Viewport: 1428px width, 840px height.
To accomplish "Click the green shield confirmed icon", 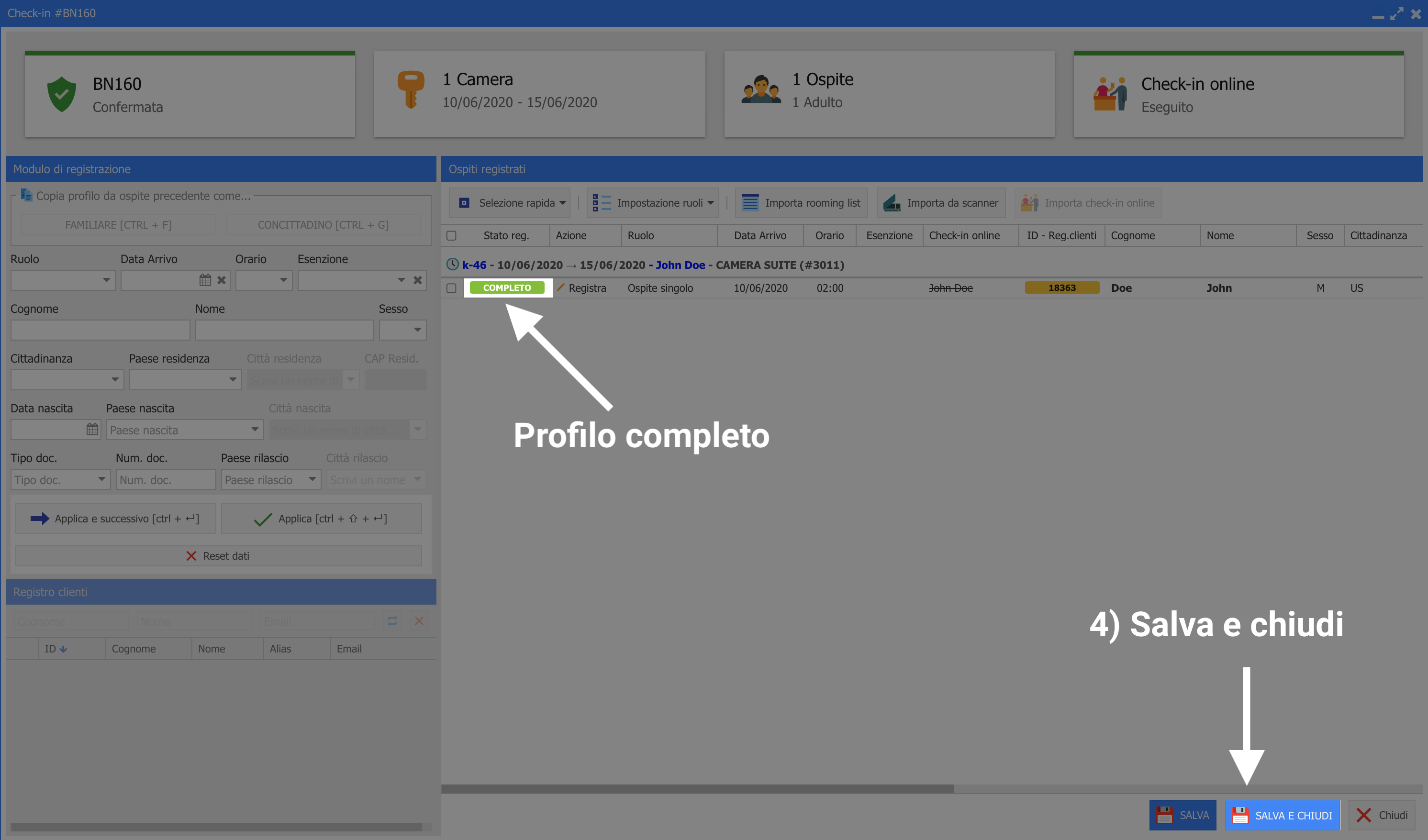I will pyautogui.click(x=62, y=94).
